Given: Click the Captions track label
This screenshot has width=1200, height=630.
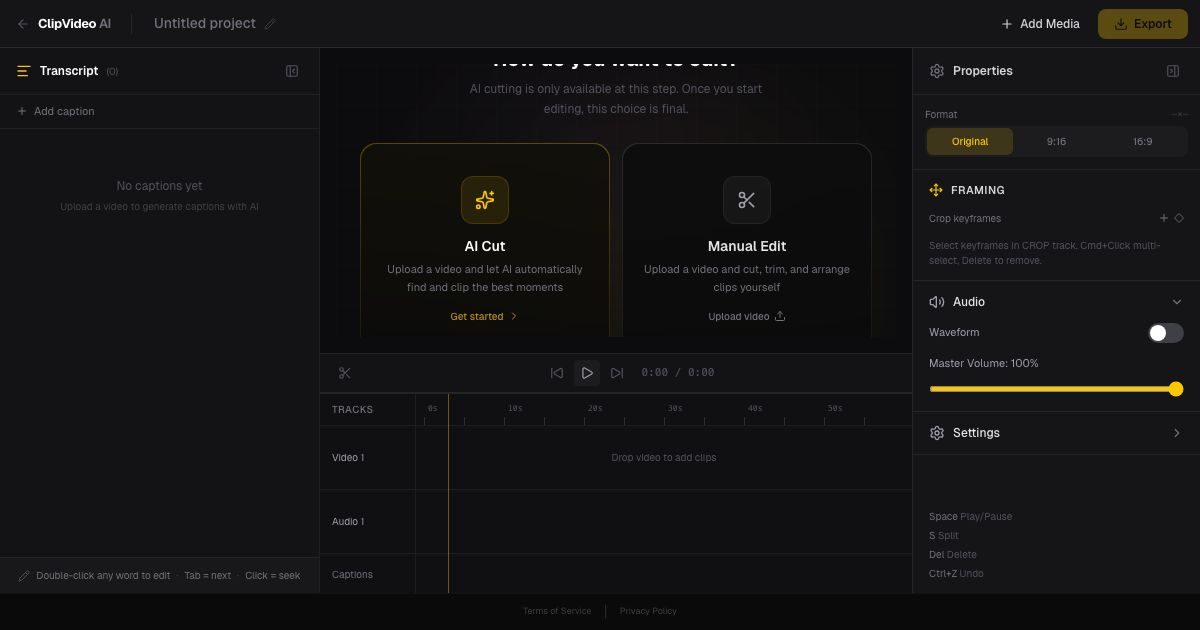Looking at the screenshot, I should pos(352,575).
